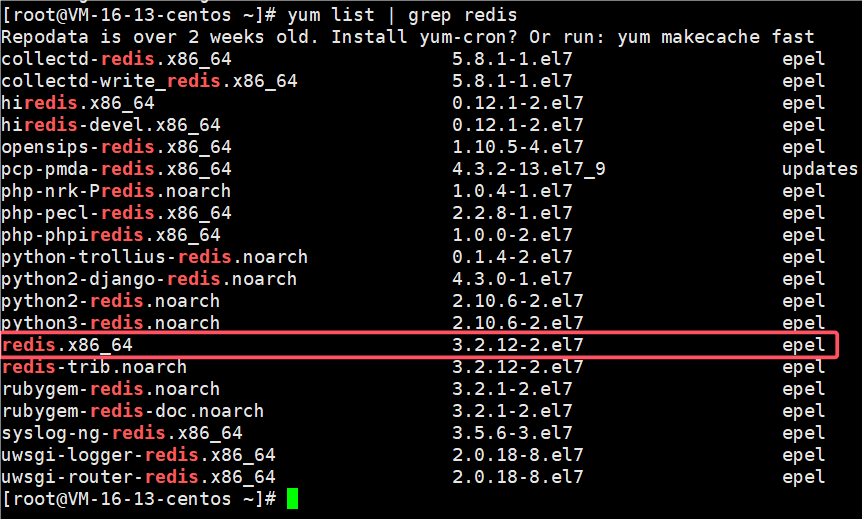Click version 2.0.18-8.el7 in uwsgi-router-redis row
Viewport: 863px width, 520px height.
tap(518, 477)
